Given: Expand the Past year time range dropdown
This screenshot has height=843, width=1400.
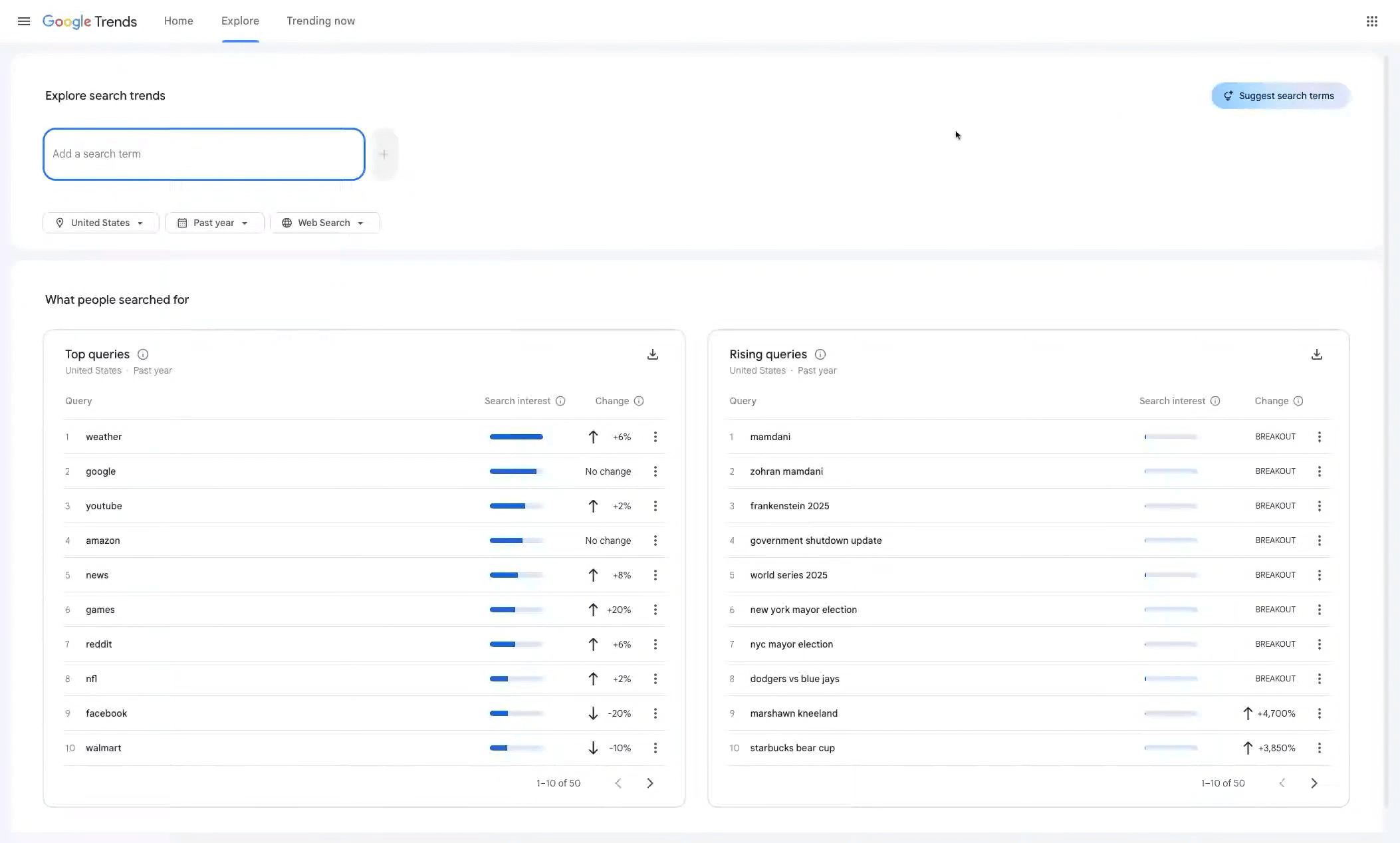Looking at the screenshot, I should pyautogui.click(x=214, y=223).
